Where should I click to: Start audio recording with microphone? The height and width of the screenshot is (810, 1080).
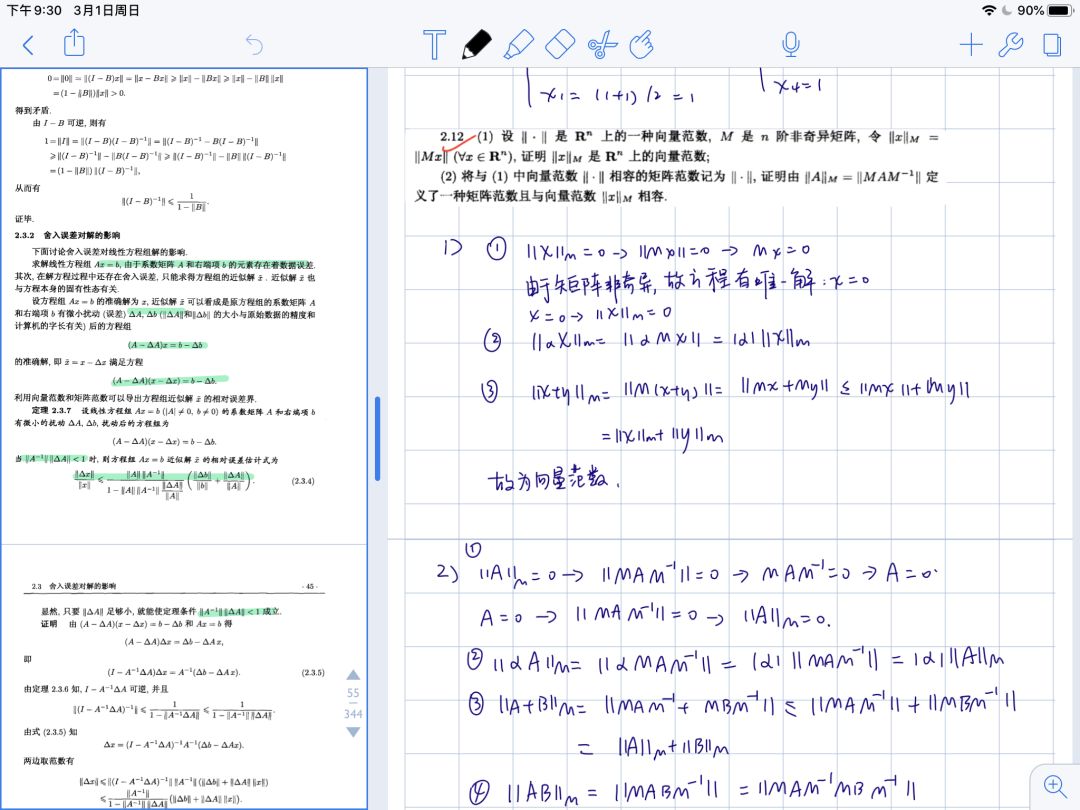pyautogui.click(x=790, y=44)
